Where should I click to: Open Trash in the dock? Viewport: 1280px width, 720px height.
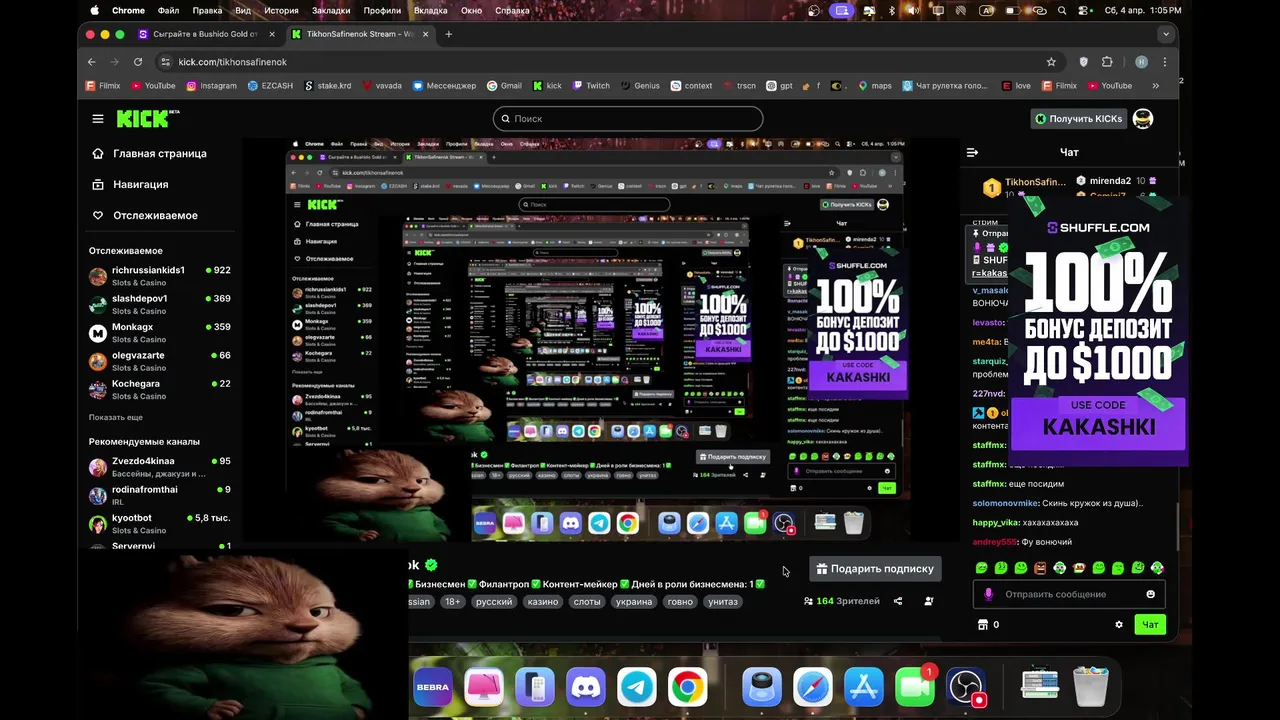(1090, 687)
